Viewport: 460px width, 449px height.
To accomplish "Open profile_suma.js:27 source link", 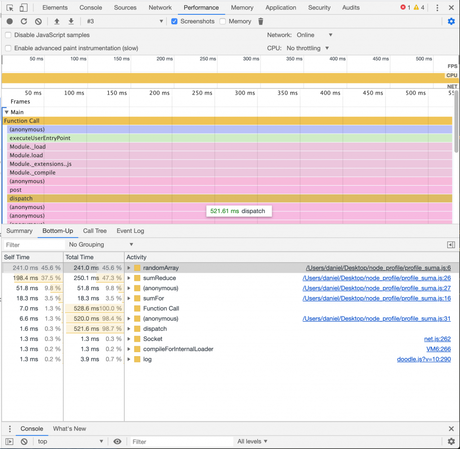I will [377, 288].
